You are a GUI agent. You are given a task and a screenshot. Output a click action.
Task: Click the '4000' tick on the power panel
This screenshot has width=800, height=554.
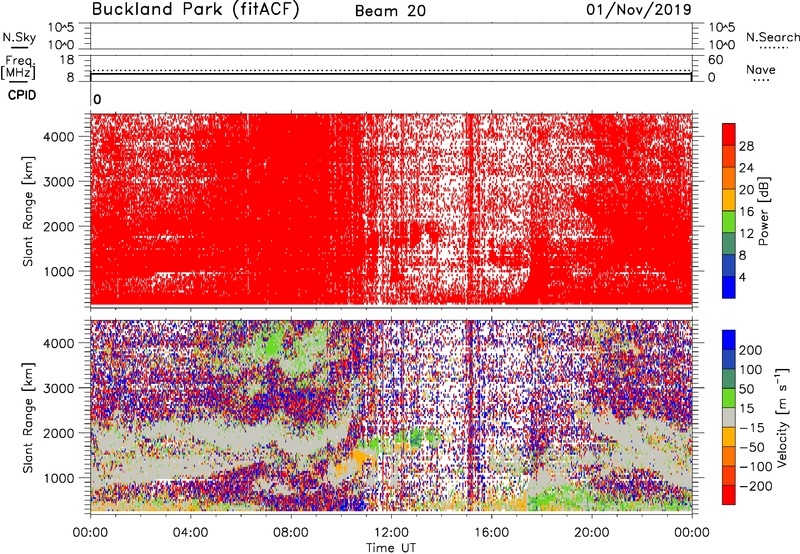(x=58, y=137)
